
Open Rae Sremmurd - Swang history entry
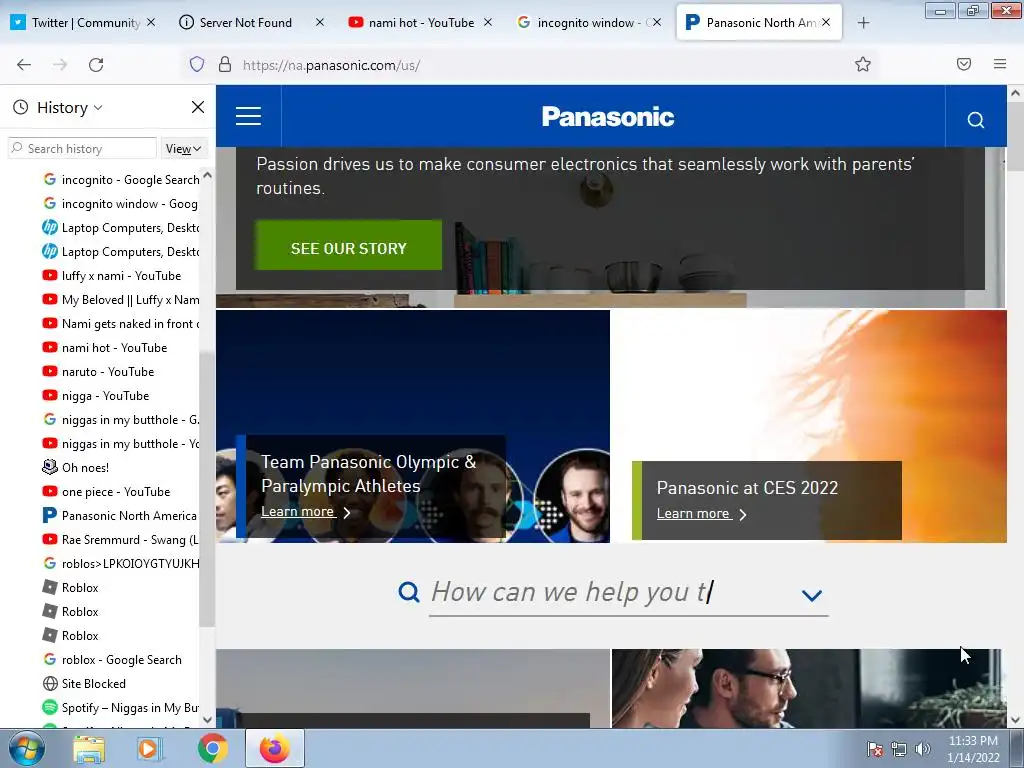pyautogui.click(x=120, y=540)
